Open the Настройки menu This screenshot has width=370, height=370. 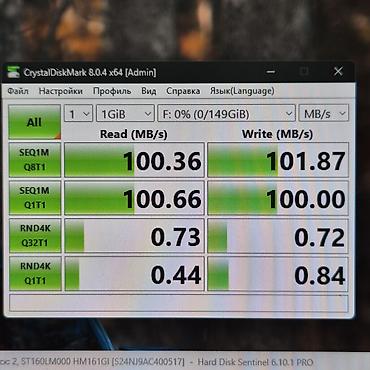click(61, 91)
